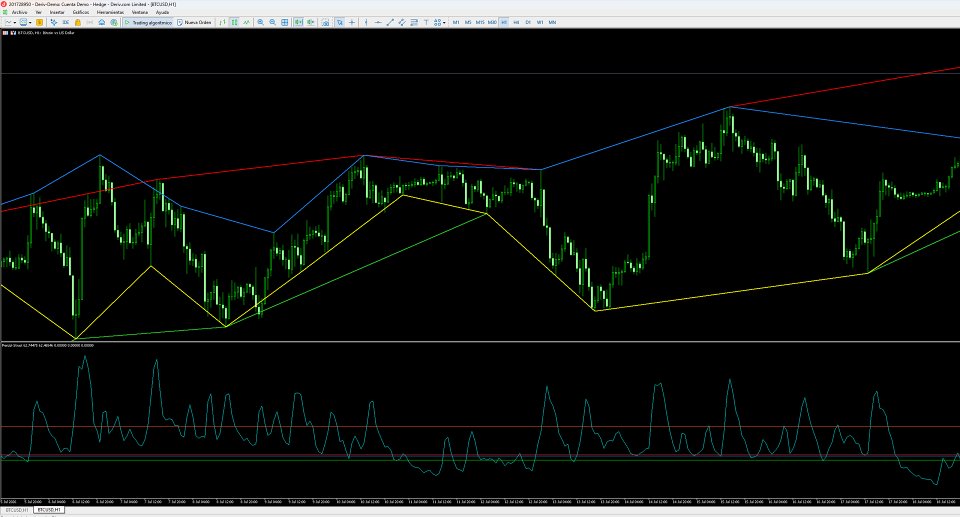Switch chart to candlestick display
The image size is (960, 517).
tap(234, 22)
